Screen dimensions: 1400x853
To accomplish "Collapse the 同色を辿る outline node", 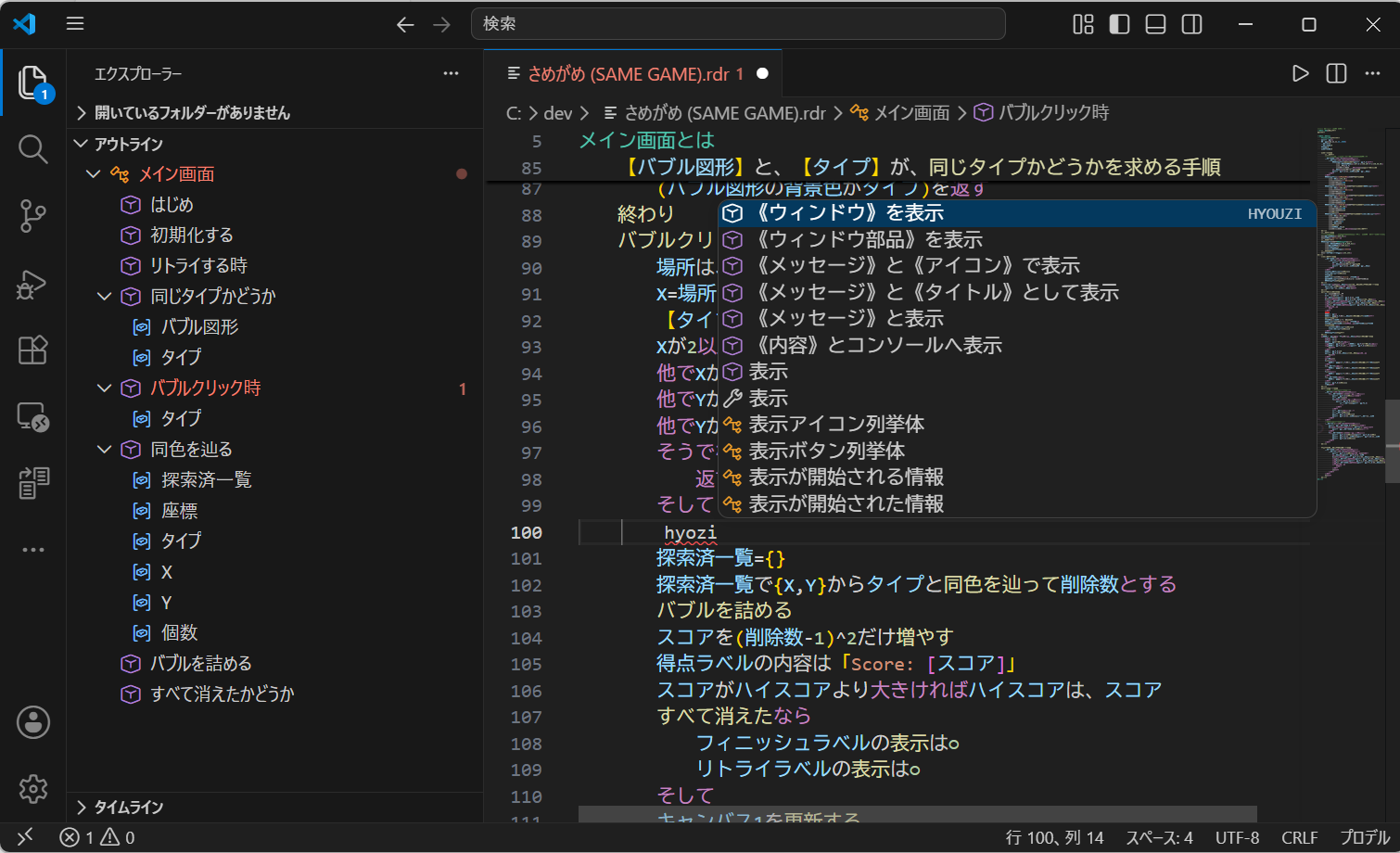I will 104,449.
